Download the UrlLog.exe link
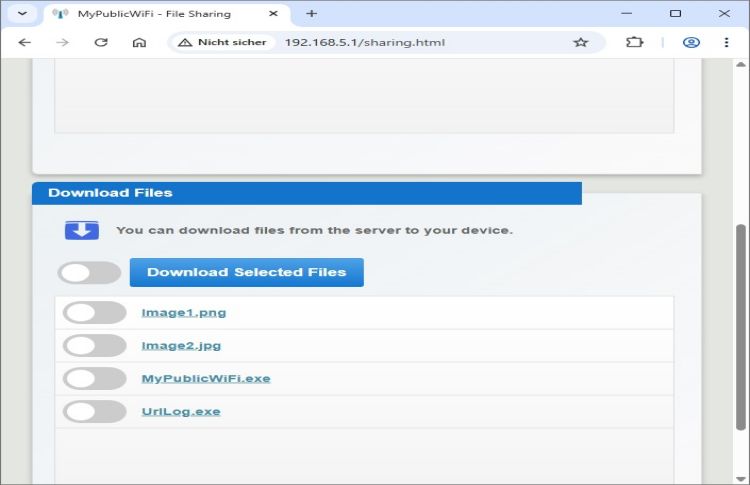 click(181, 411)
